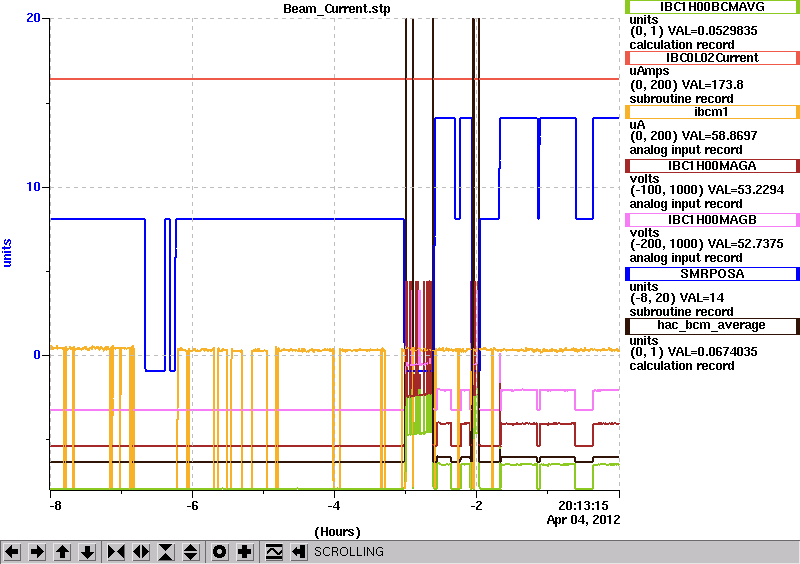Click the circle auto-scale icon
Viewport: 800px width, 564px height.
pyautogui.click(x=220, y=552)
